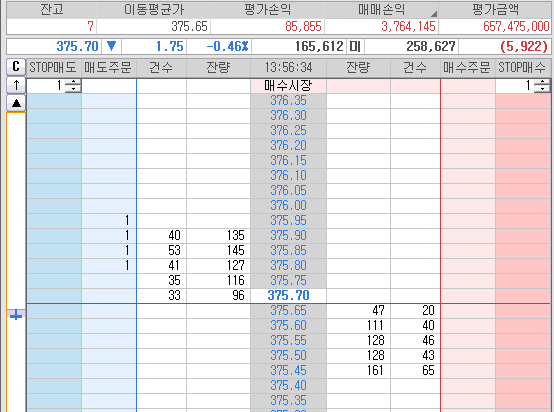Click the up arrow button below C
554x412 pixels.
[x=16, y=85]
